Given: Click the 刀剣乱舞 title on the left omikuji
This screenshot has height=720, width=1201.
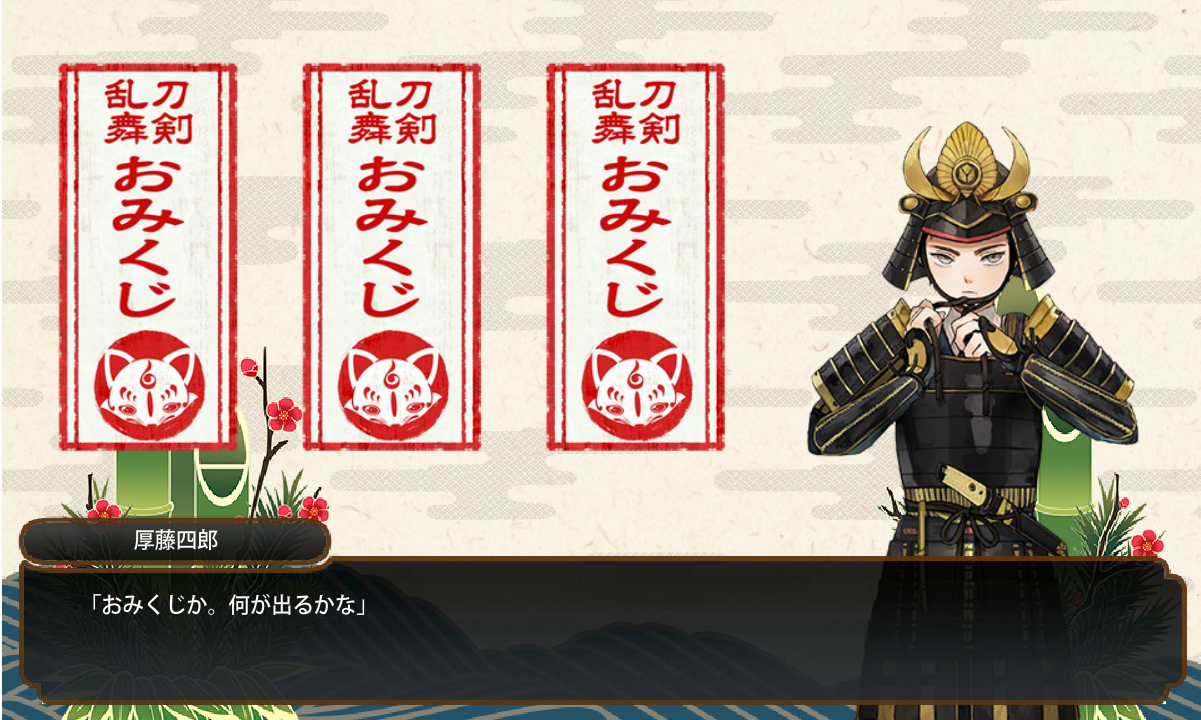Looking at the screenshot, I should [148, 112].
